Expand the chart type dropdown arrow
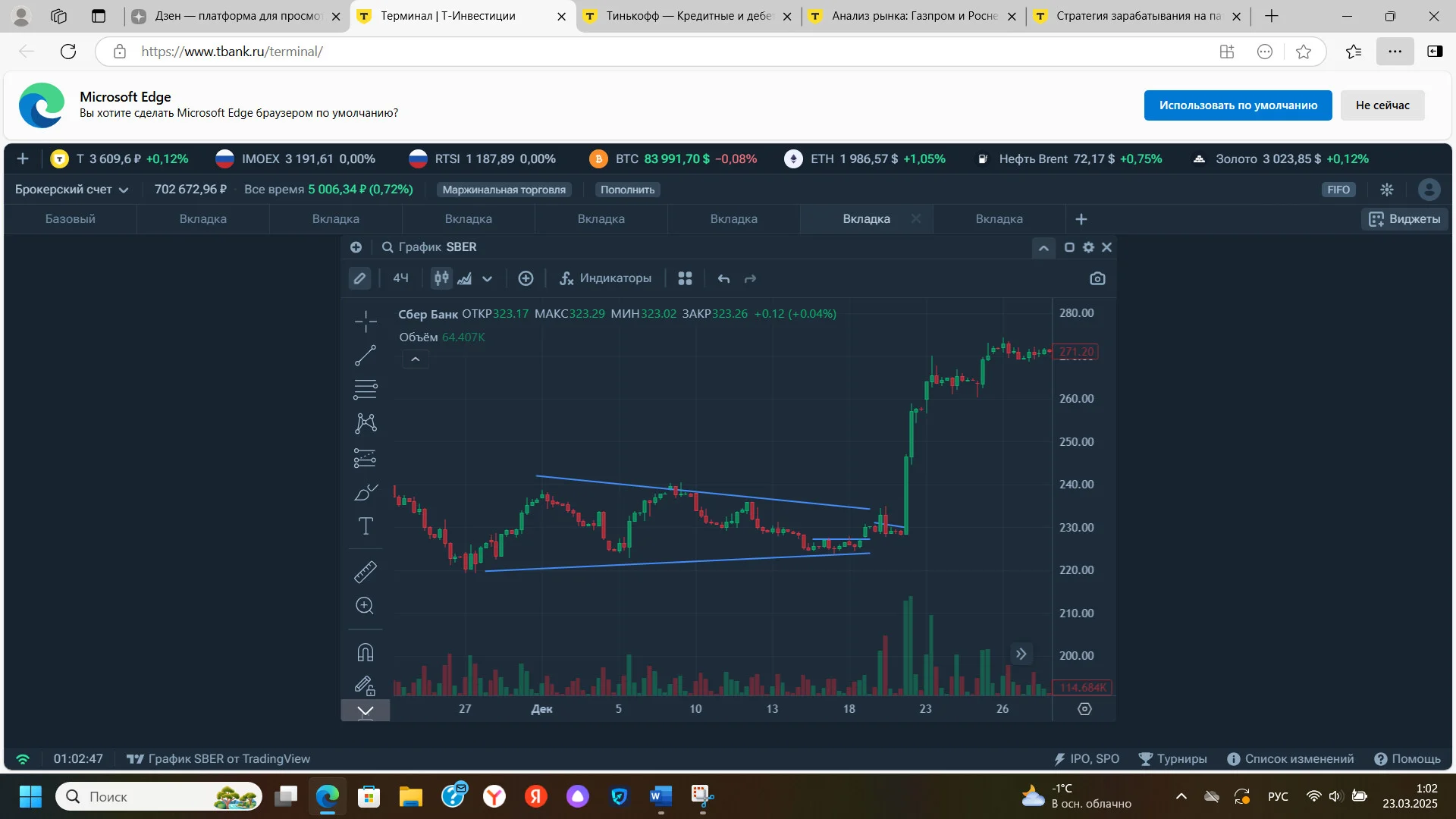This screenshot has height=819, width=1456. pyautogui.click(x=488, y=279)
